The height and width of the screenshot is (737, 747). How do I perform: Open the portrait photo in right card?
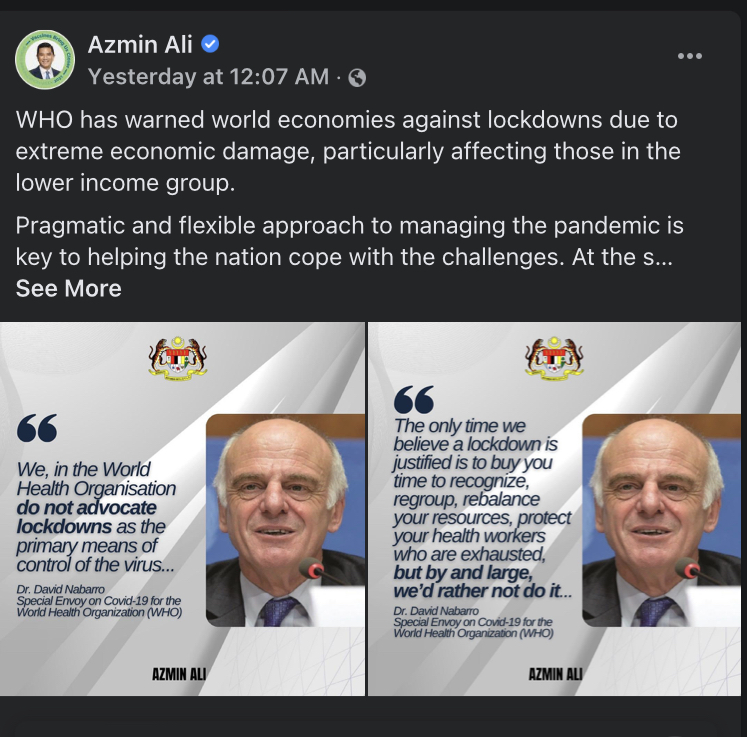tap(662, 520)
